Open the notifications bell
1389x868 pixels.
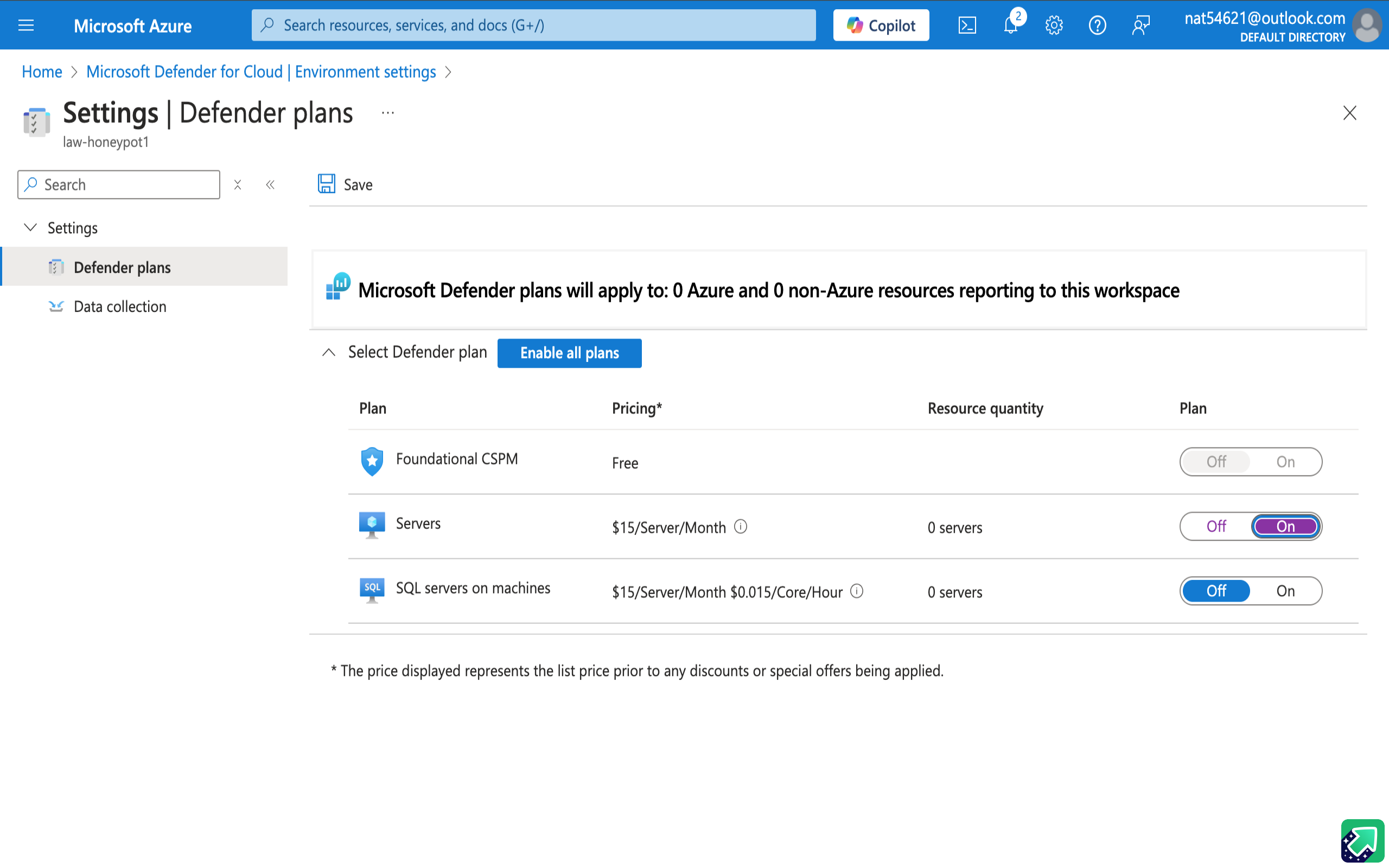pos(1011,25)
